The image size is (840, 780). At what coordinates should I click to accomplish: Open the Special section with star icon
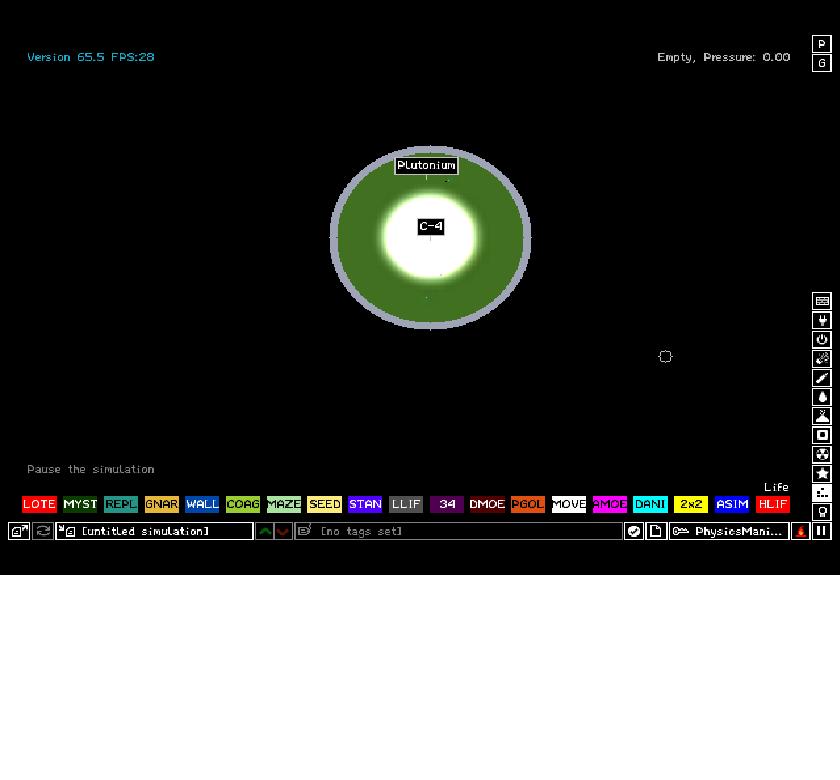822,474
